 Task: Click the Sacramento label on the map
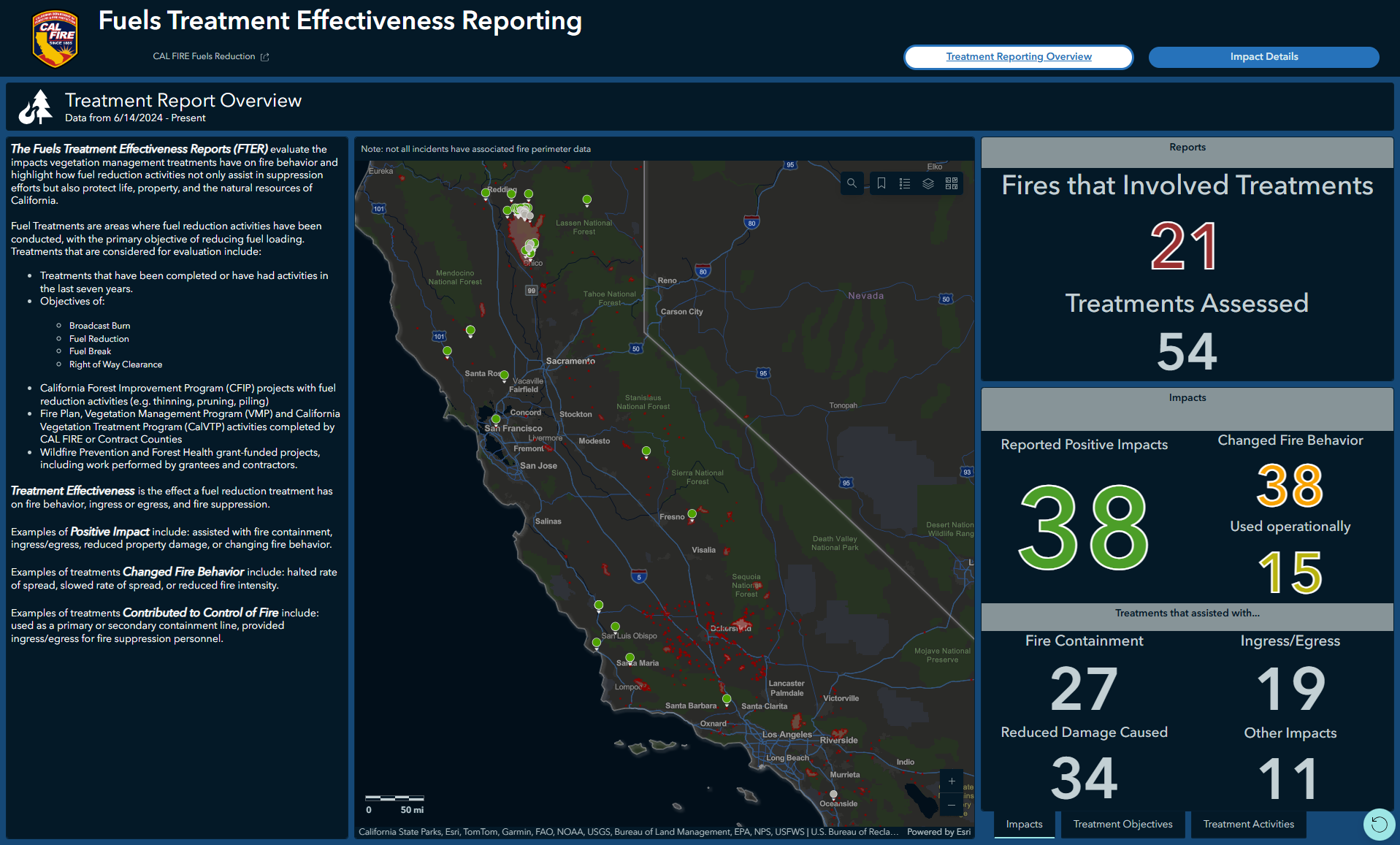(x=570, y=362)
